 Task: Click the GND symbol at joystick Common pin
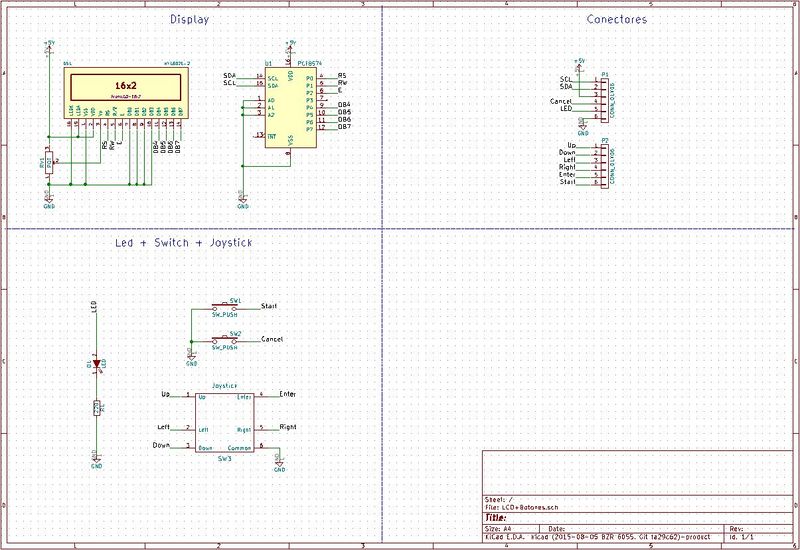click(x=279, y=463)
